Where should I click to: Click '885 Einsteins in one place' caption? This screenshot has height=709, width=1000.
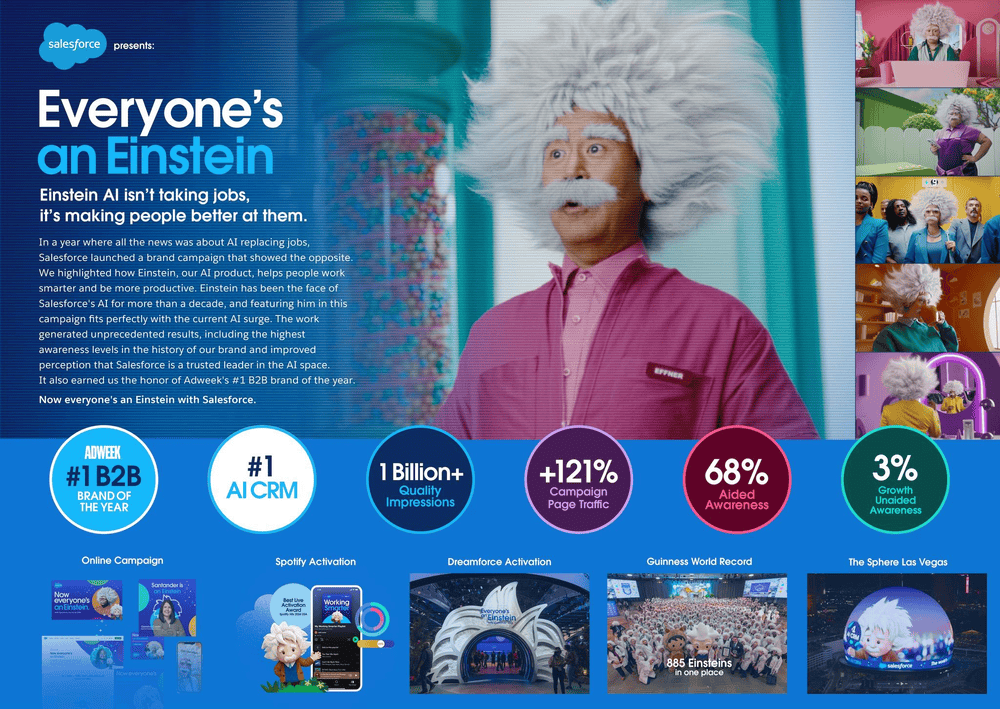[699, 667]
